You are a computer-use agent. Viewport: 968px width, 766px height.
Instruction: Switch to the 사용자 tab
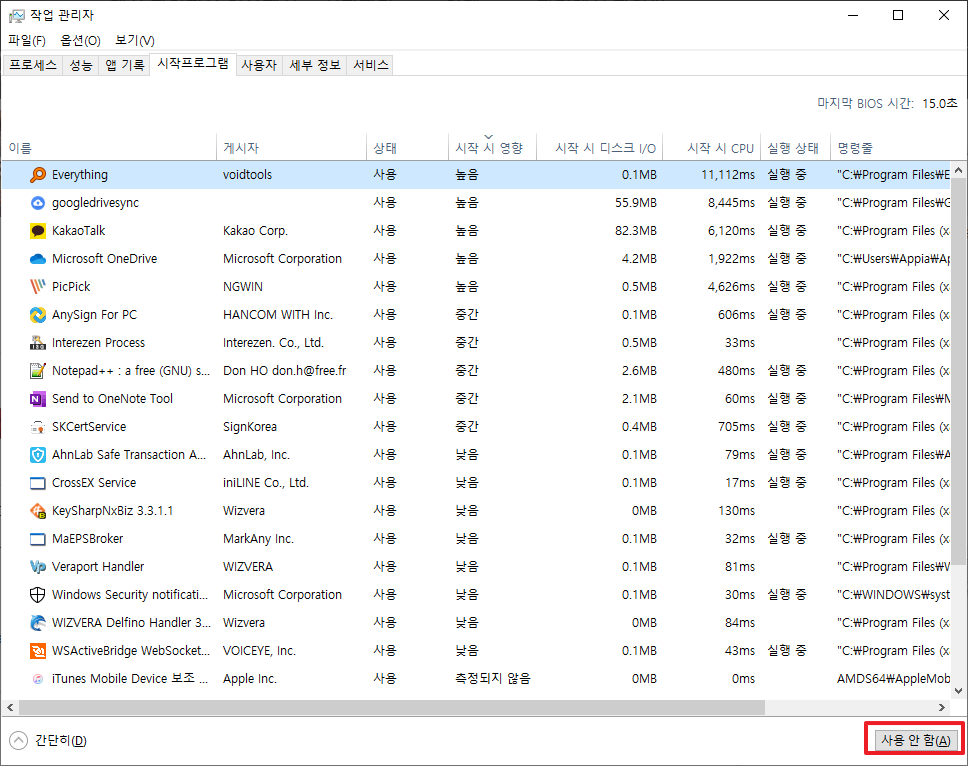coord(259,65)
